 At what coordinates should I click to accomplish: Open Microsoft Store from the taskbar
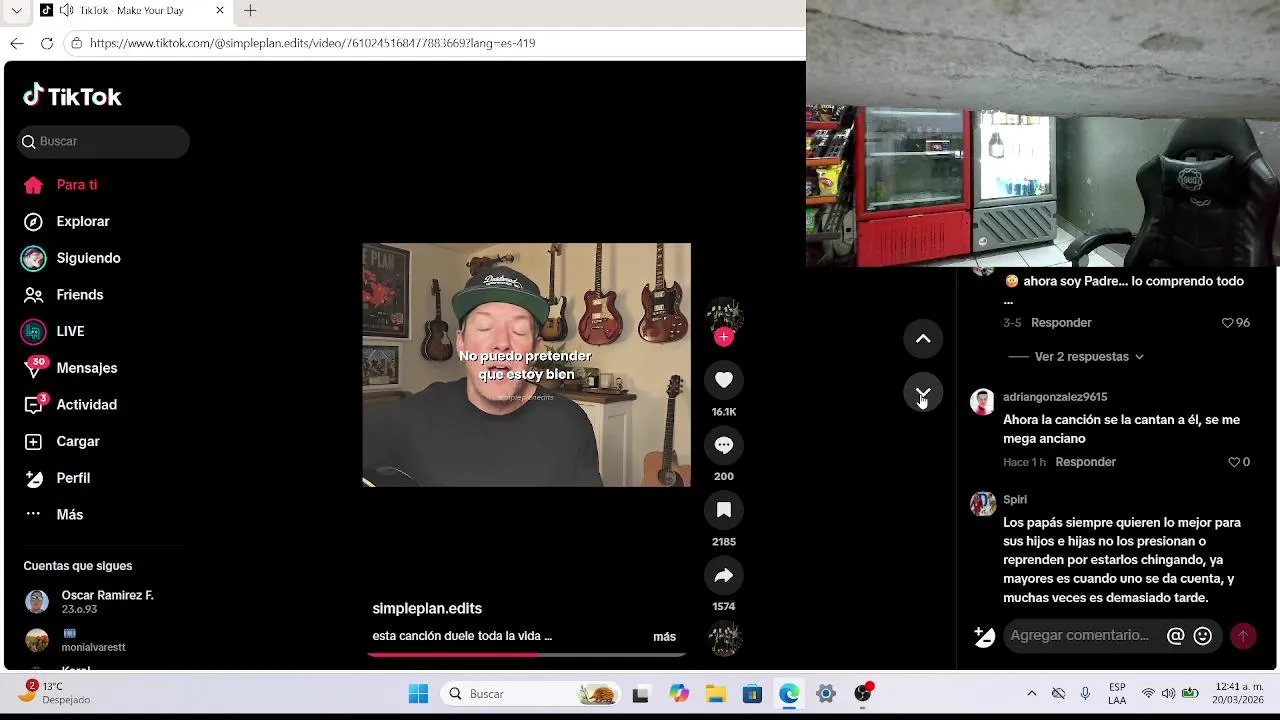coord(752,694)
